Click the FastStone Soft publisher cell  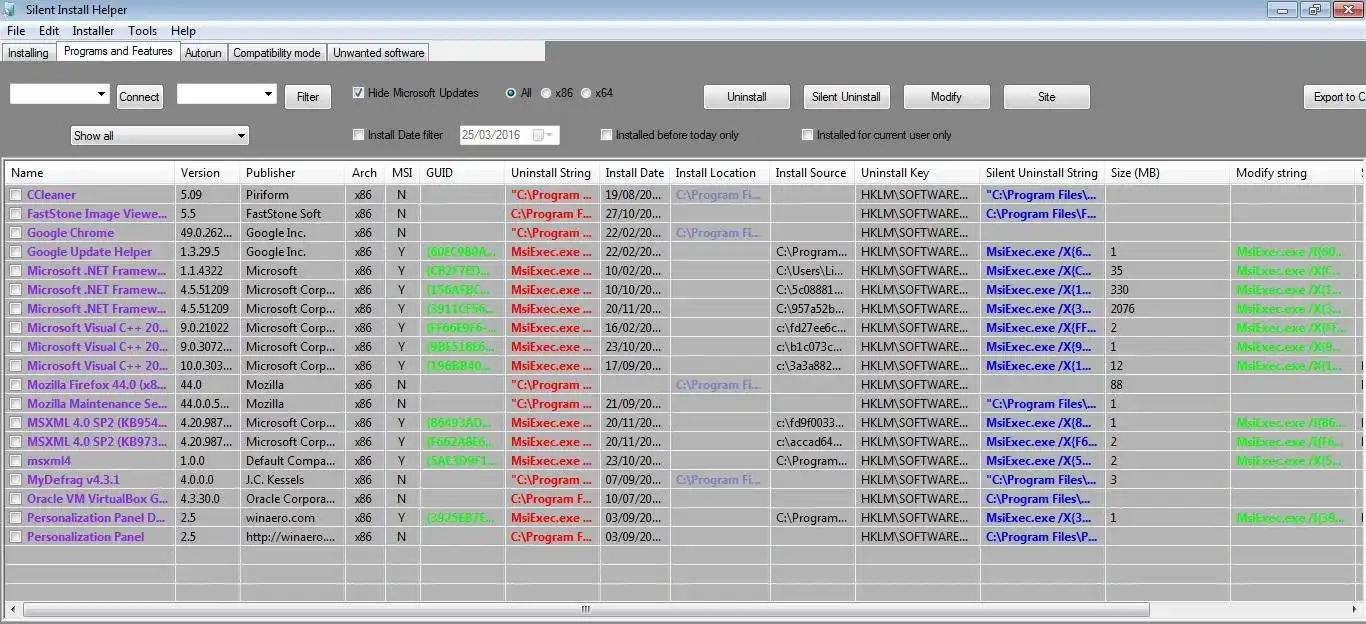click(284, 214)
